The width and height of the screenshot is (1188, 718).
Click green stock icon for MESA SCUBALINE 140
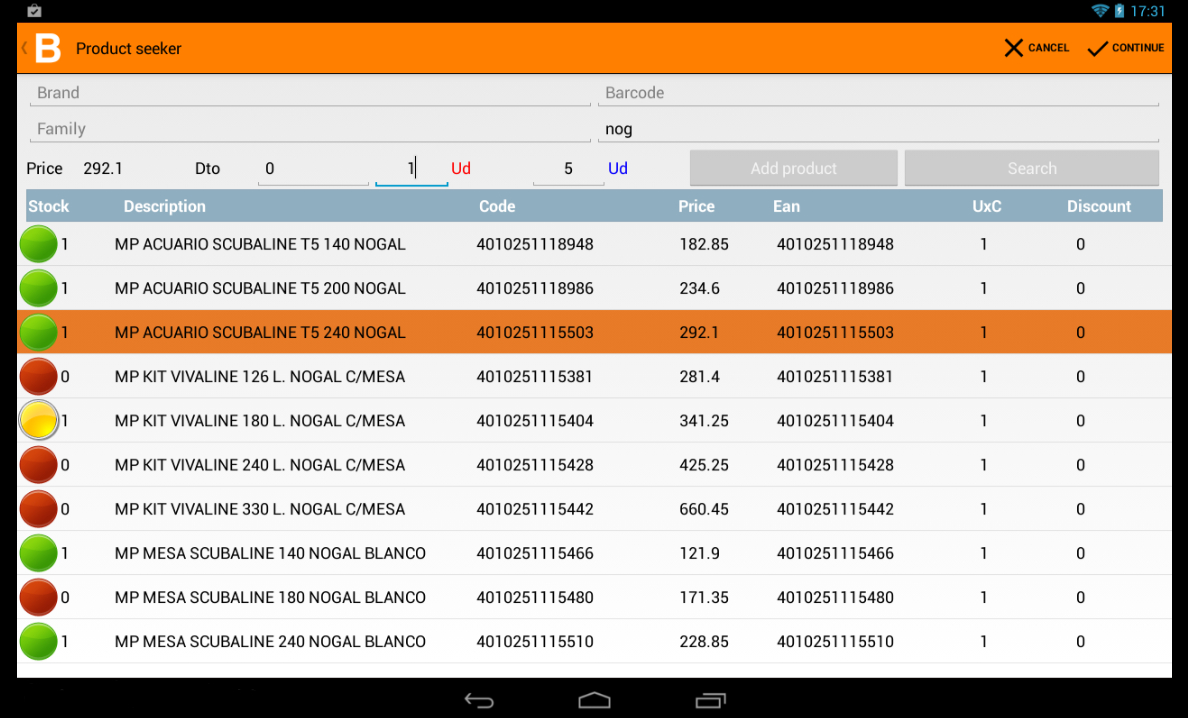(x=38, y=553)
